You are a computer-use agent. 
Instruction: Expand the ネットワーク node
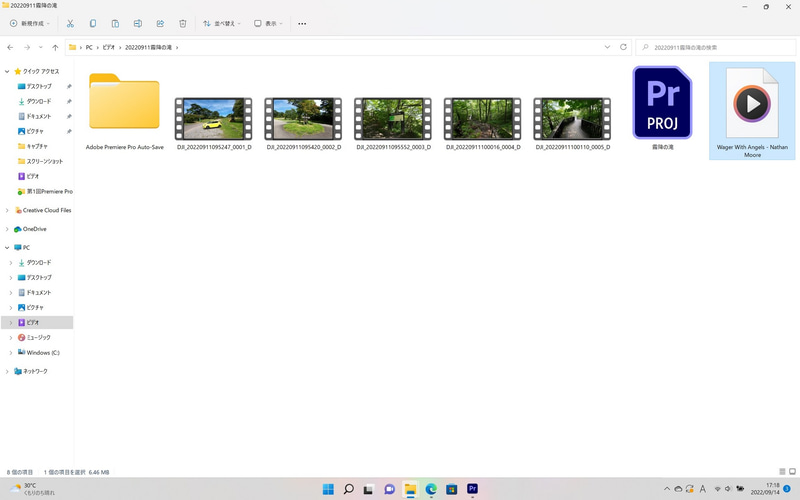pyautogui.click(x=7, y=371)
